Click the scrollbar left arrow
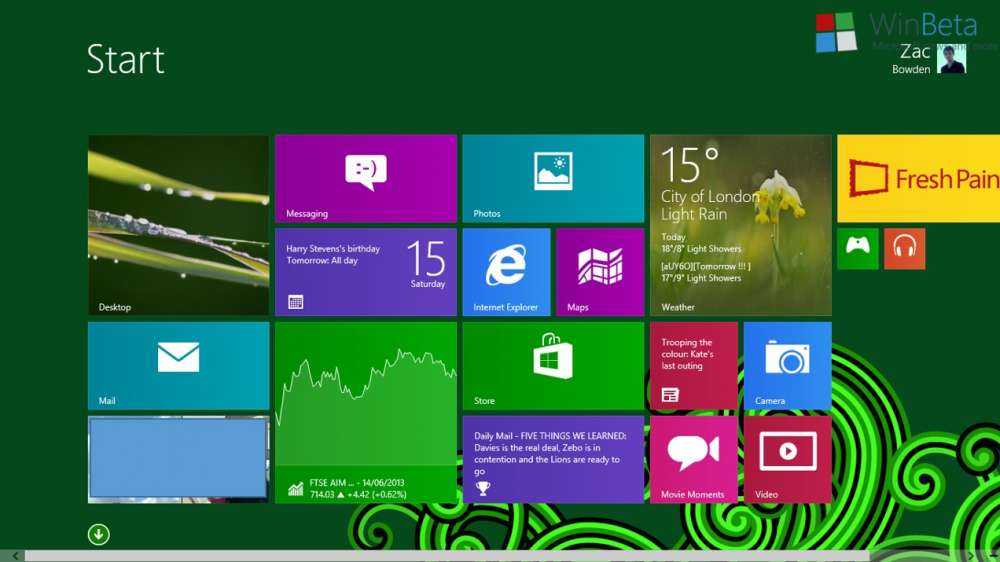The width and height of the screenshot is (1000, 562). (15, 556)
